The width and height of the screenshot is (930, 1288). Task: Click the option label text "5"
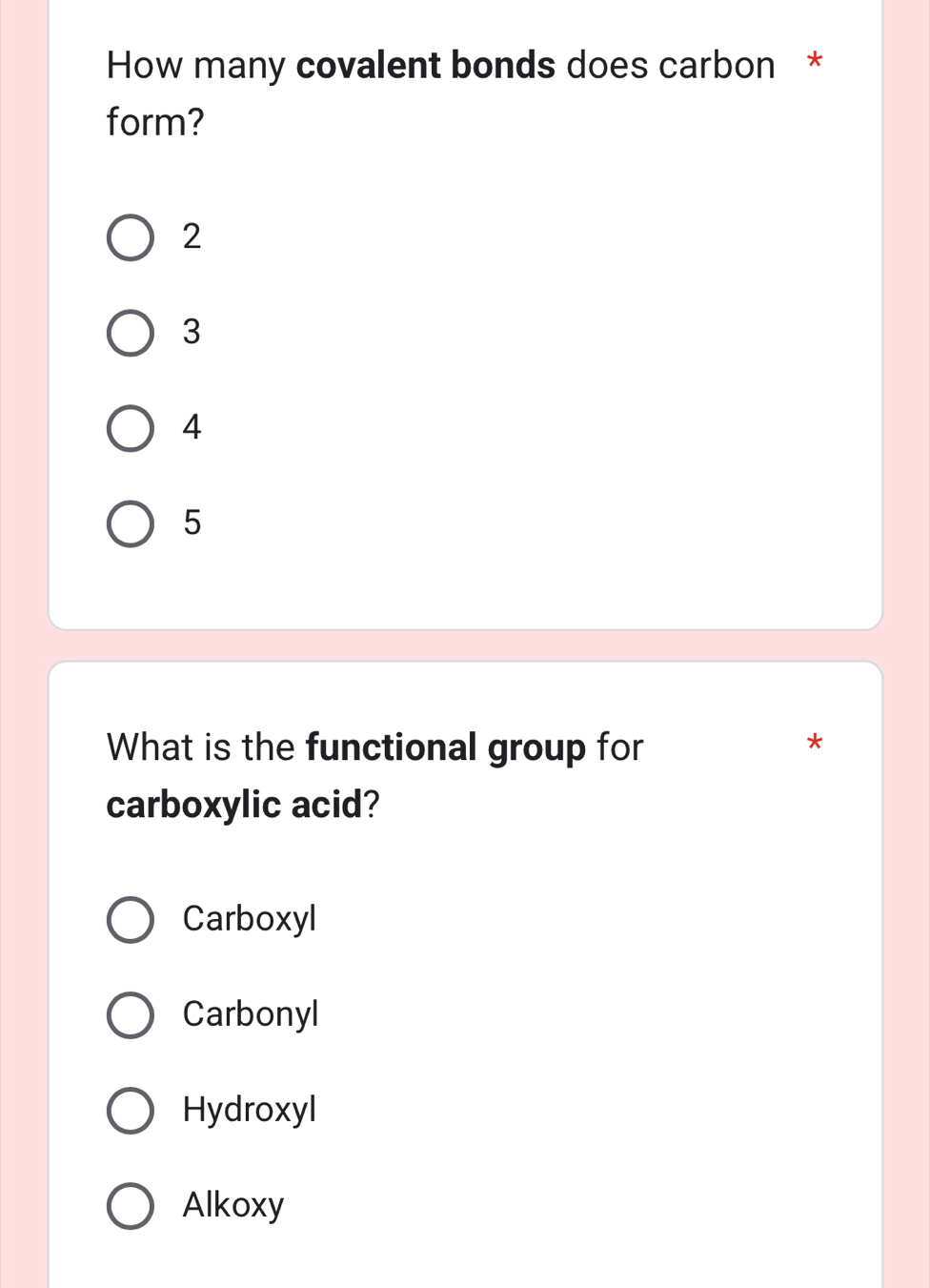click(192, 522)
